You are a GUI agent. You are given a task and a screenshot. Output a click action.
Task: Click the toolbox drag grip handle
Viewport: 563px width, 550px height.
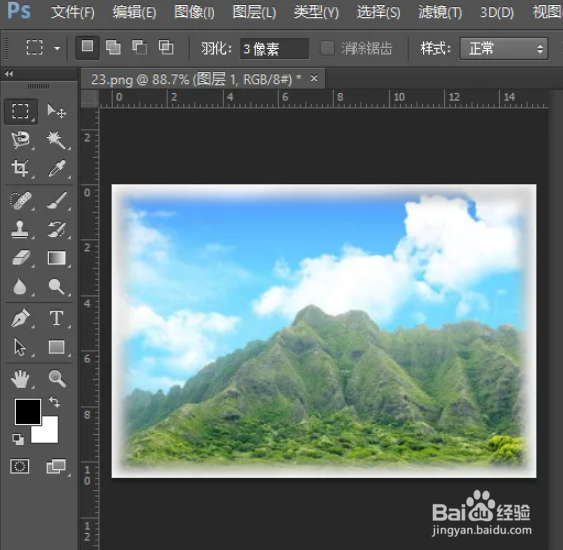pyautogui.click(x=38, y=86)
